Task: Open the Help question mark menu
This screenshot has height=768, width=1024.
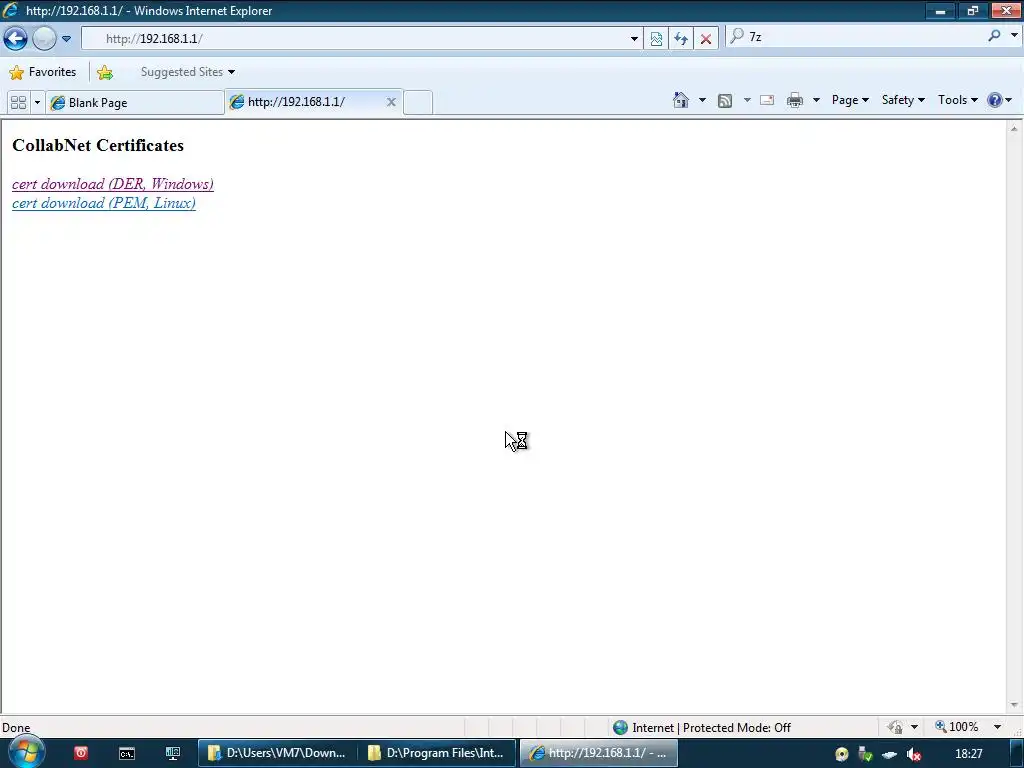Action: [999, 100]
